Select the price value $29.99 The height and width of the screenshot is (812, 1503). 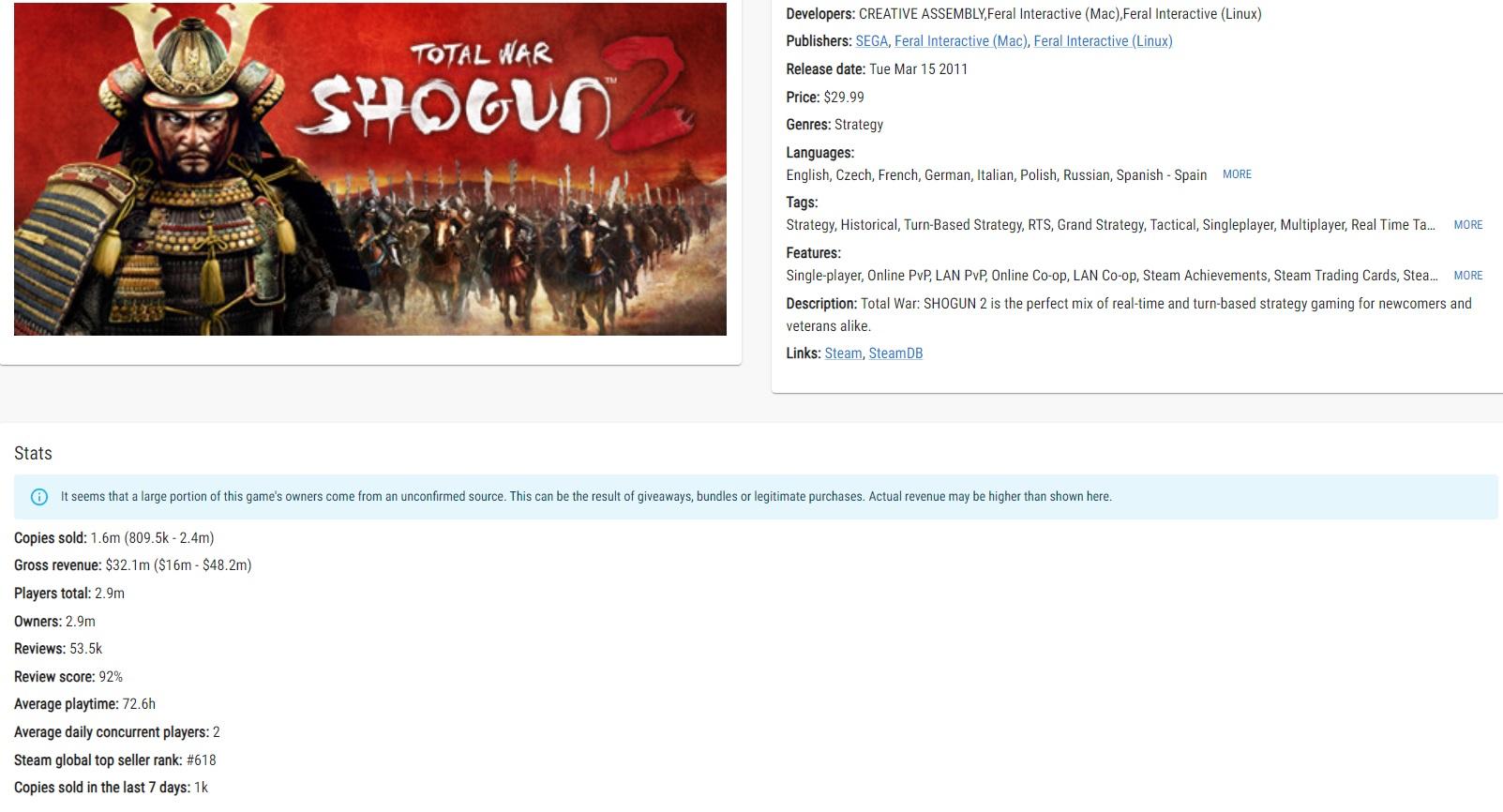844,98
